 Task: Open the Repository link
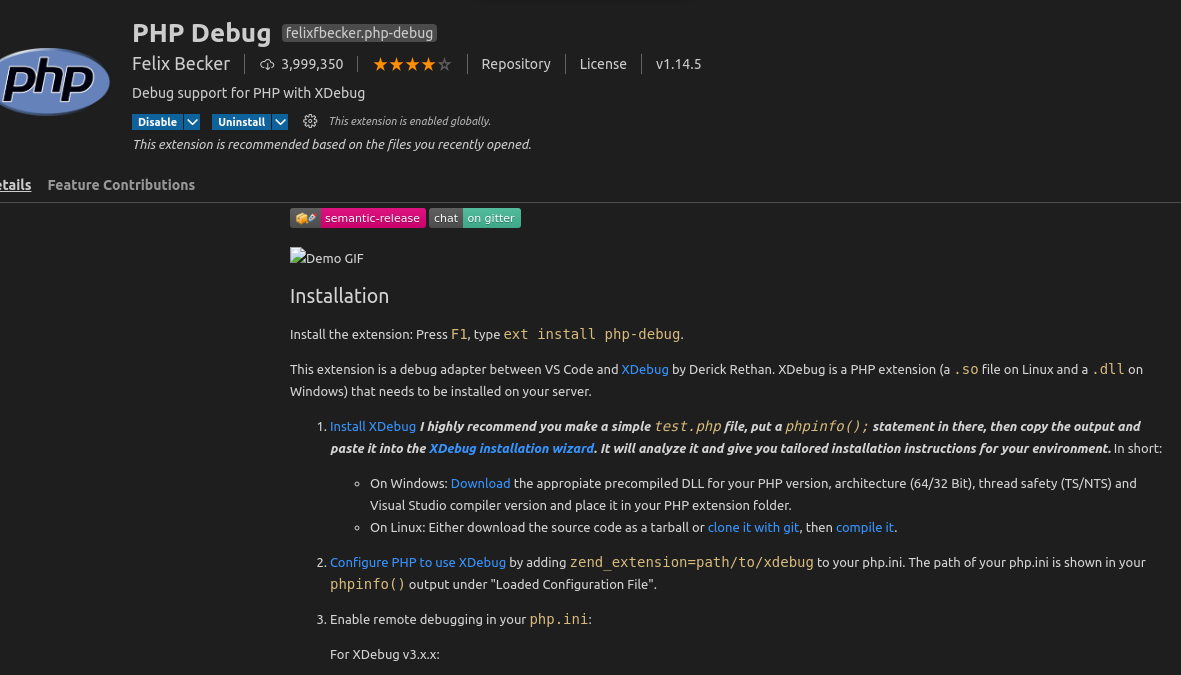pyautogui.click(x=516, y=64)
